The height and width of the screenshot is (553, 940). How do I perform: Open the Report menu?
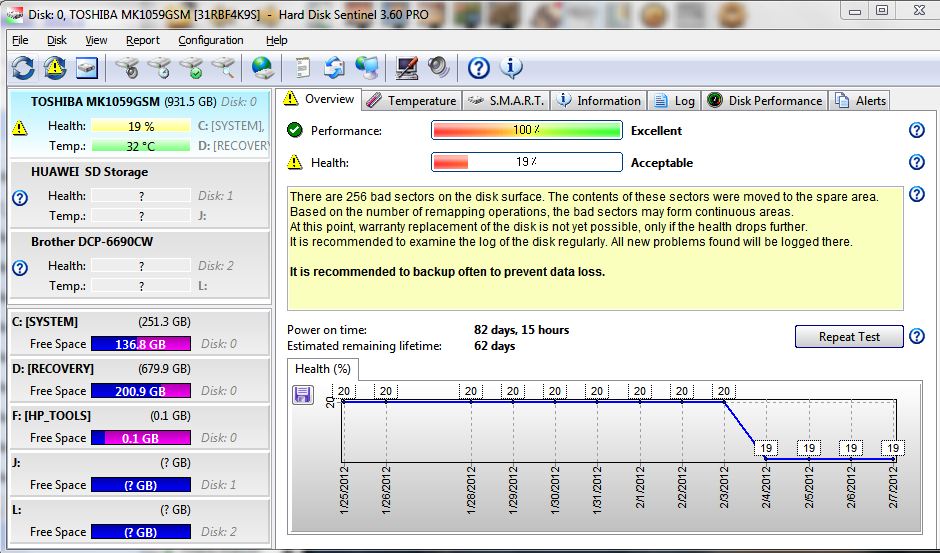(143, 40)
